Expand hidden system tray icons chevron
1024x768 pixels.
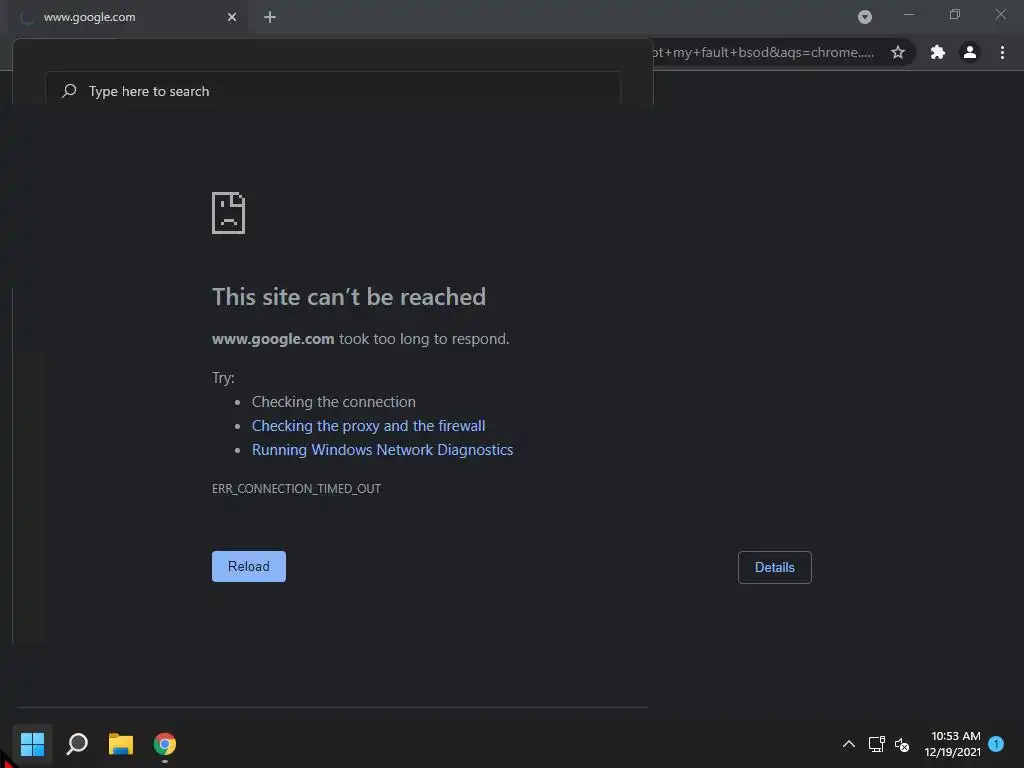point(849,744)
